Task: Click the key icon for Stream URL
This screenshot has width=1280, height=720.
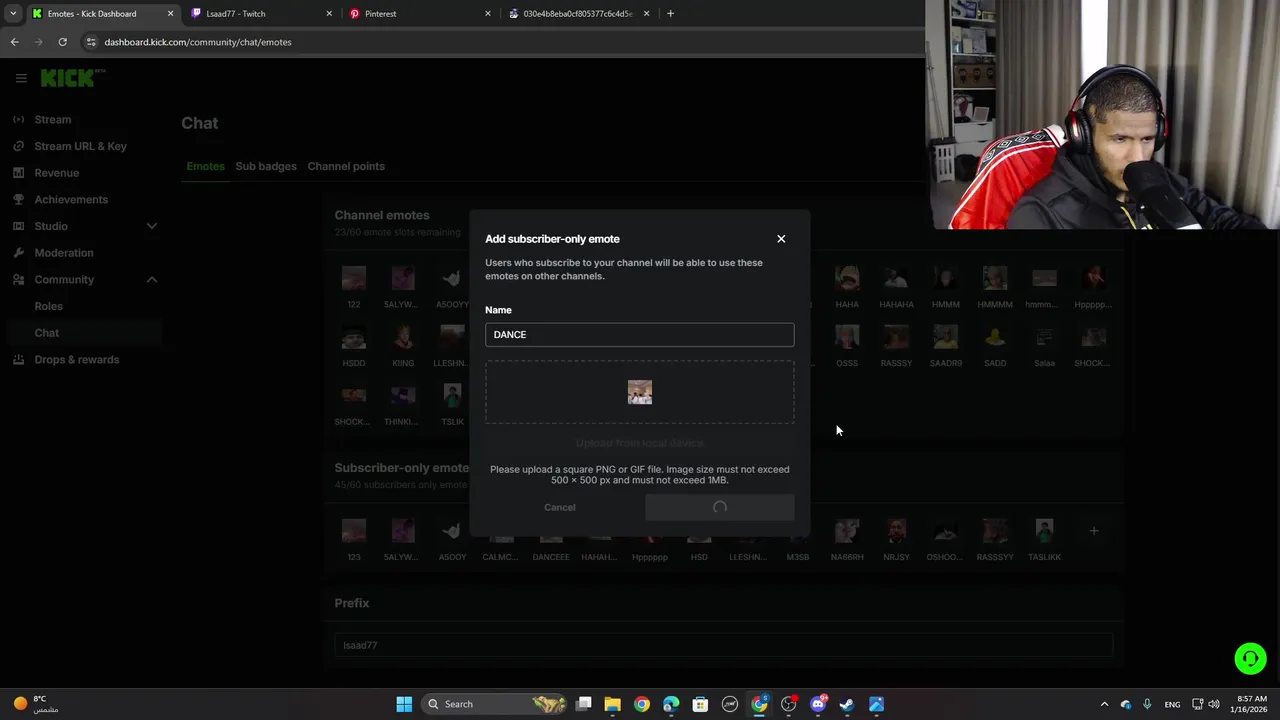Action: click(x=18, y=146)
